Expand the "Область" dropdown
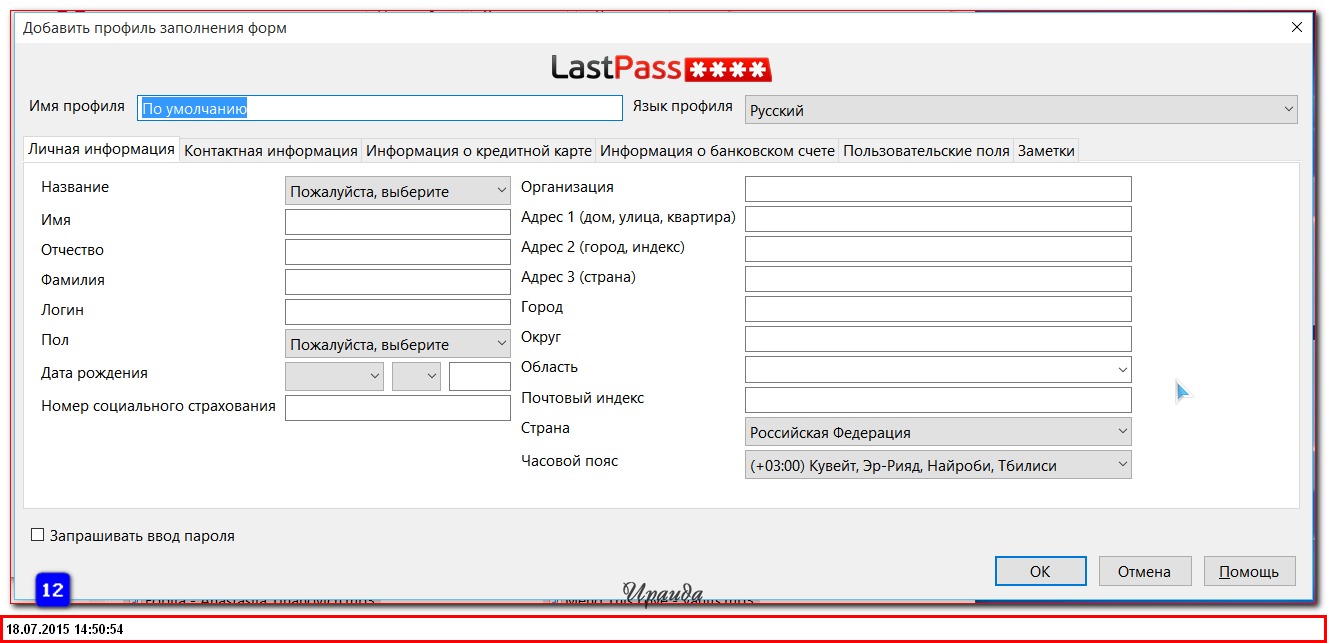The height and width of the screenshot is (643, 1327). (938, 369)
